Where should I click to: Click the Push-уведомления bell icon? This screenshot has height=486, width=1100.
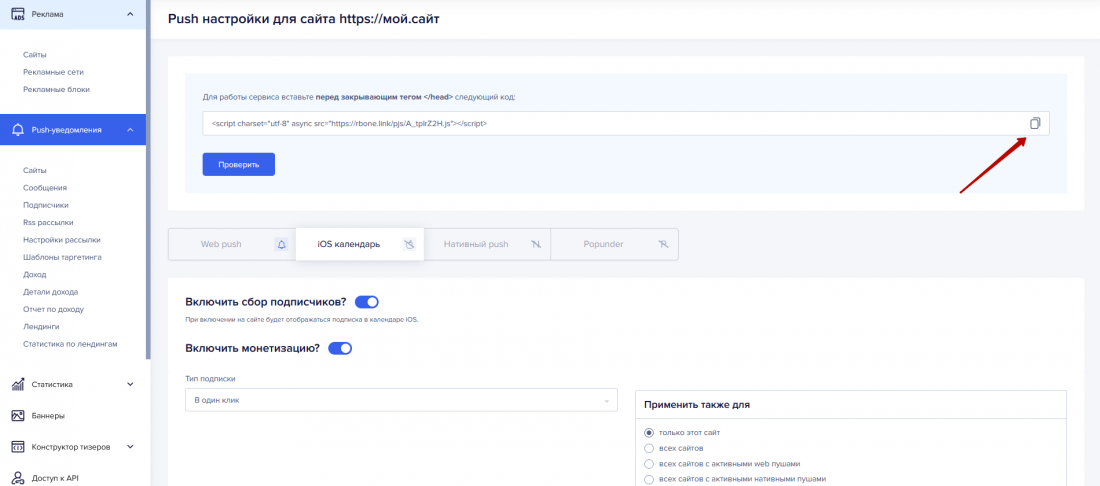point(19,130)
